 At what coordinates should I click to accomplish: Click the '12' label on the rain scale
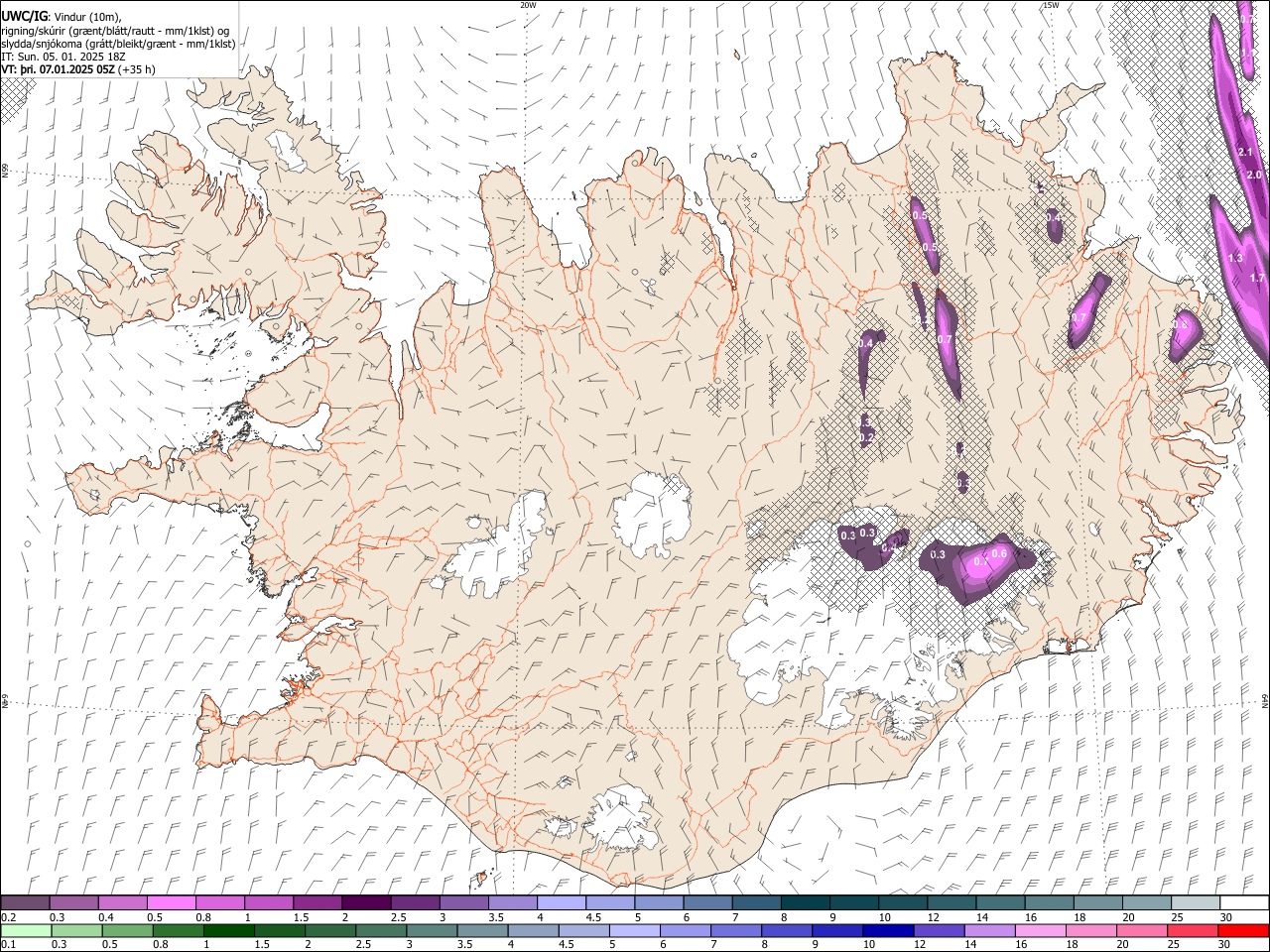click(x=920, y=945)
